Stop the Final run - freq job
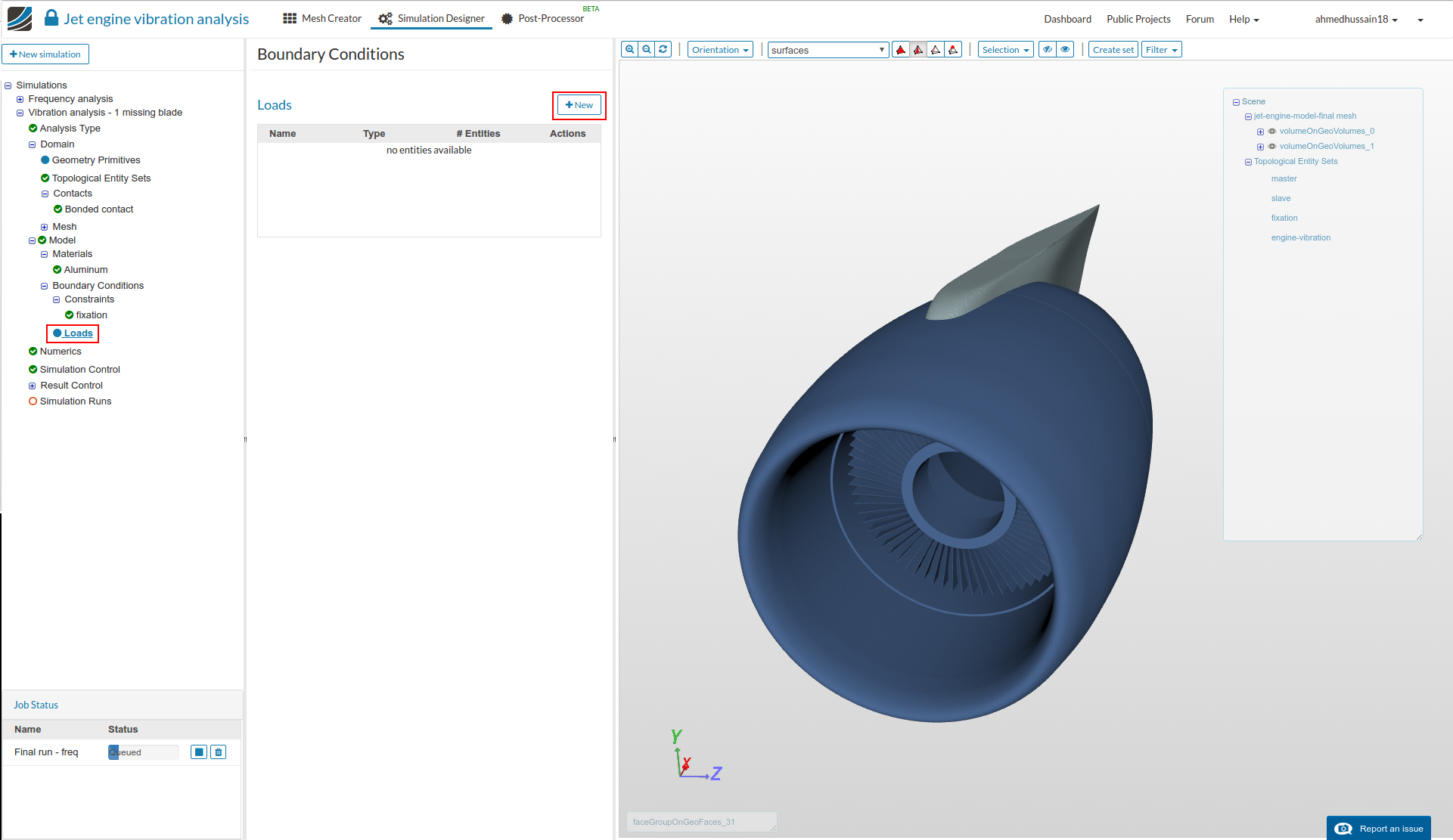1453x840 pixels. pyautogui.click(x=199, y=752)
